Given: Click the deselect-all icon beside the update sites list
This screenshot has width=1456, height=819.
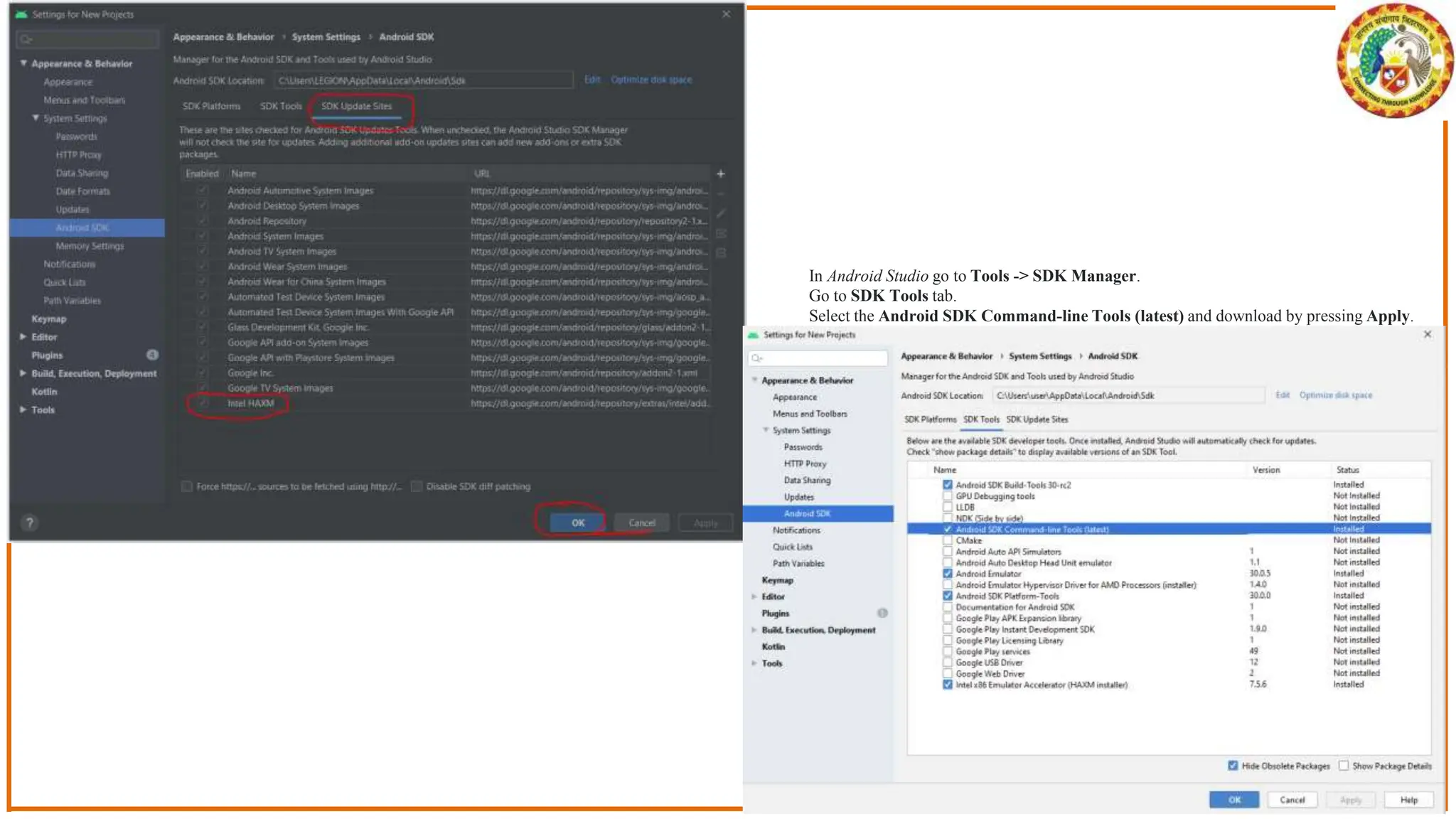Looking at the screenshot, I should tap(720, 252).
